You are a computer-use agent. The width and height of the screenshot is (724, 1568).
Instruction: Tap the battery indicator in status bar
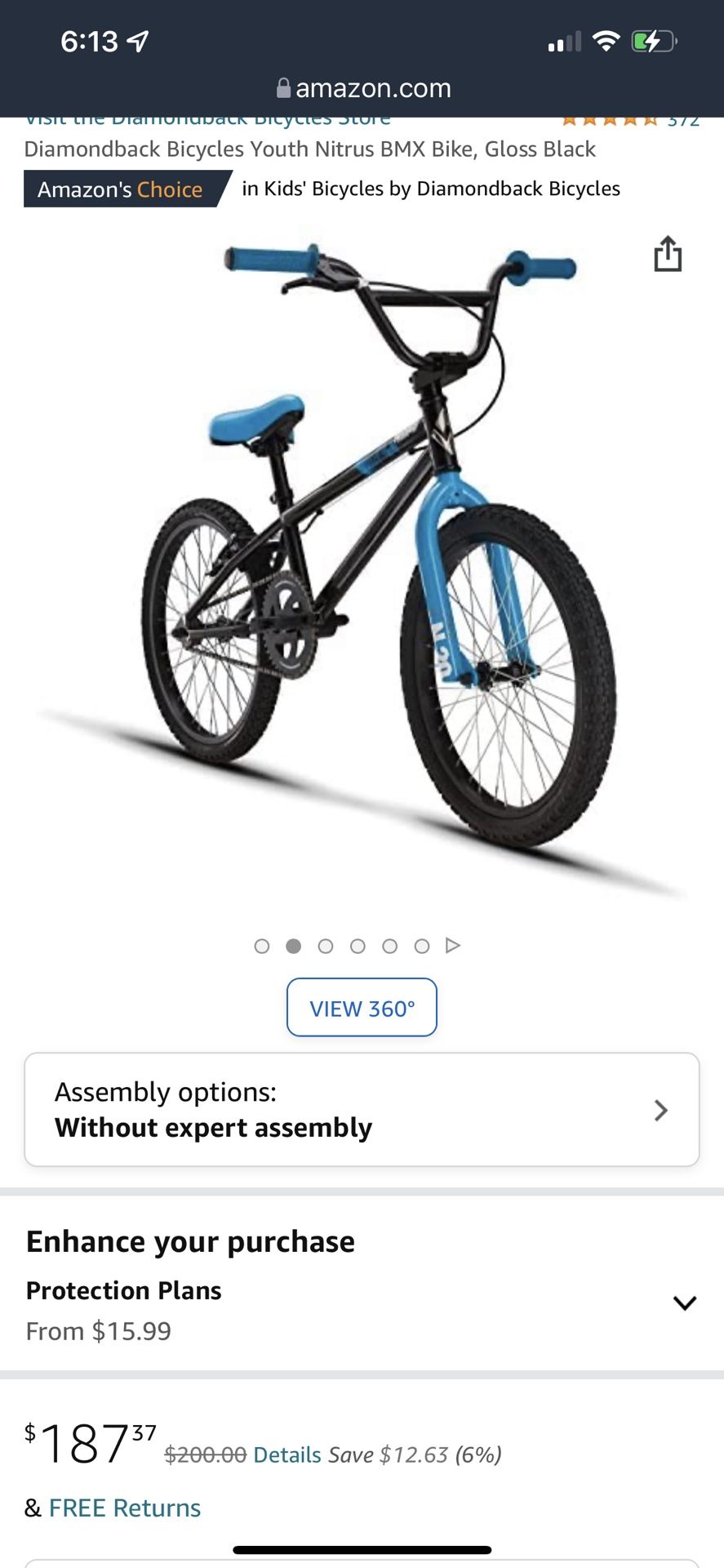click(654, 41)
